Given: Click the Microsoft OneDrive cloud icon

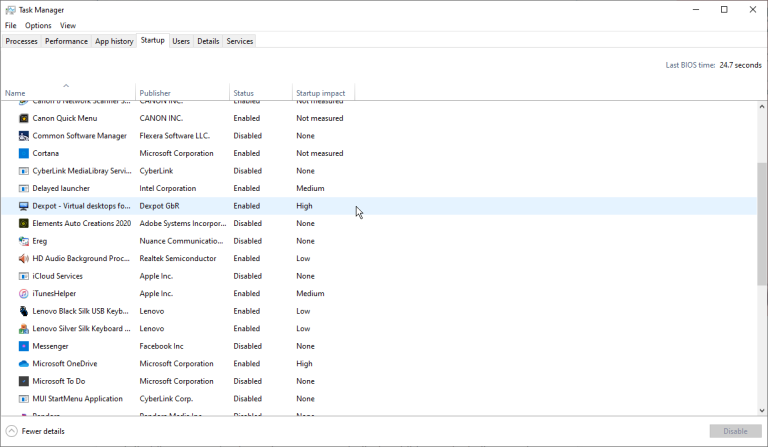Looking at the screenshot, I should [x=24, y=364].
